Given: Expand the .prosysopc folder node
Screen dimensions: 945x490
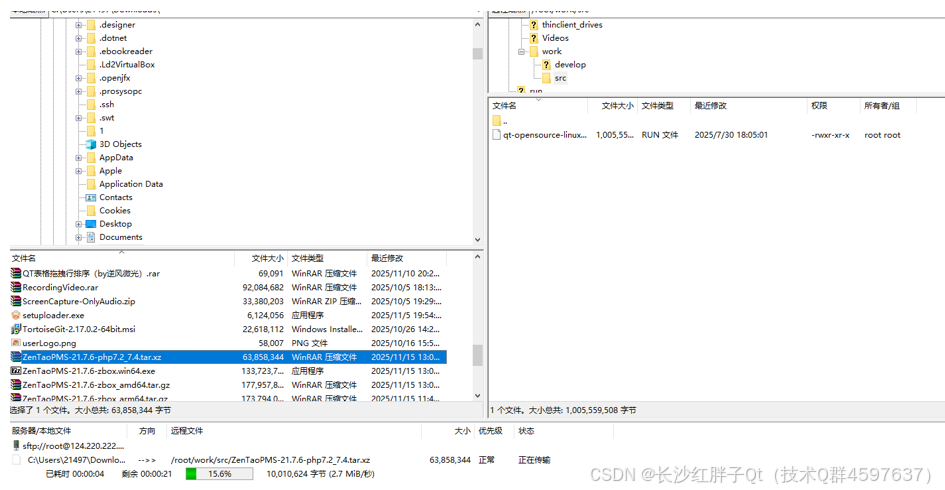Looking at the screenshot, I should click(x=78, y=92).
